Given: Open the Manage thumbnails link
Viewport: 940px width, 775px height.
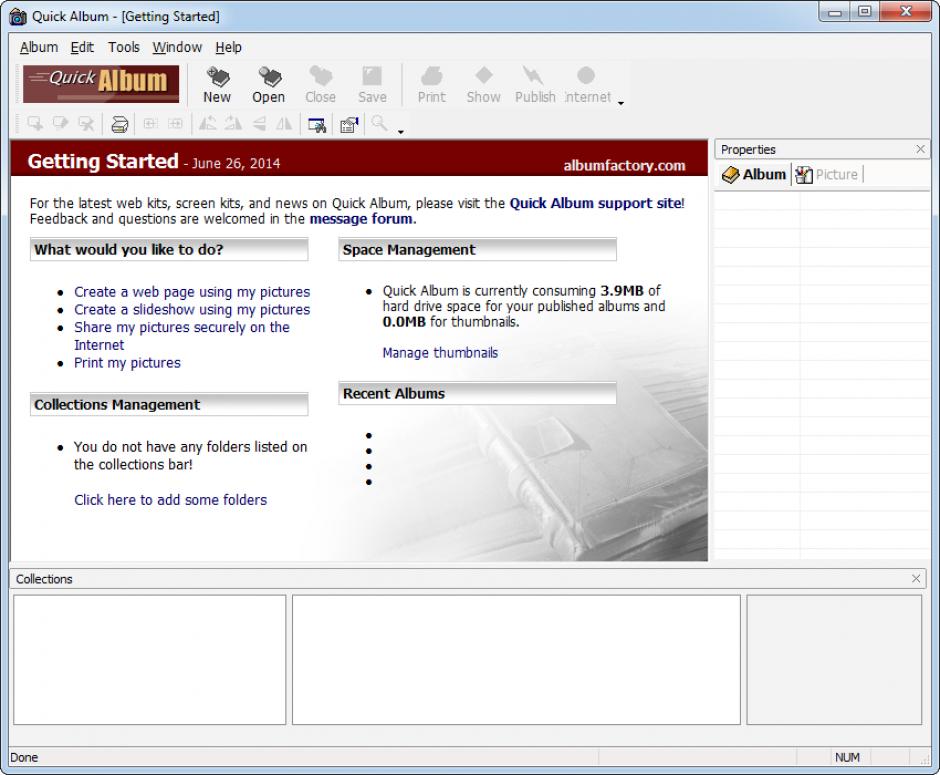Looking at the screenshot, I should [440, 352].
